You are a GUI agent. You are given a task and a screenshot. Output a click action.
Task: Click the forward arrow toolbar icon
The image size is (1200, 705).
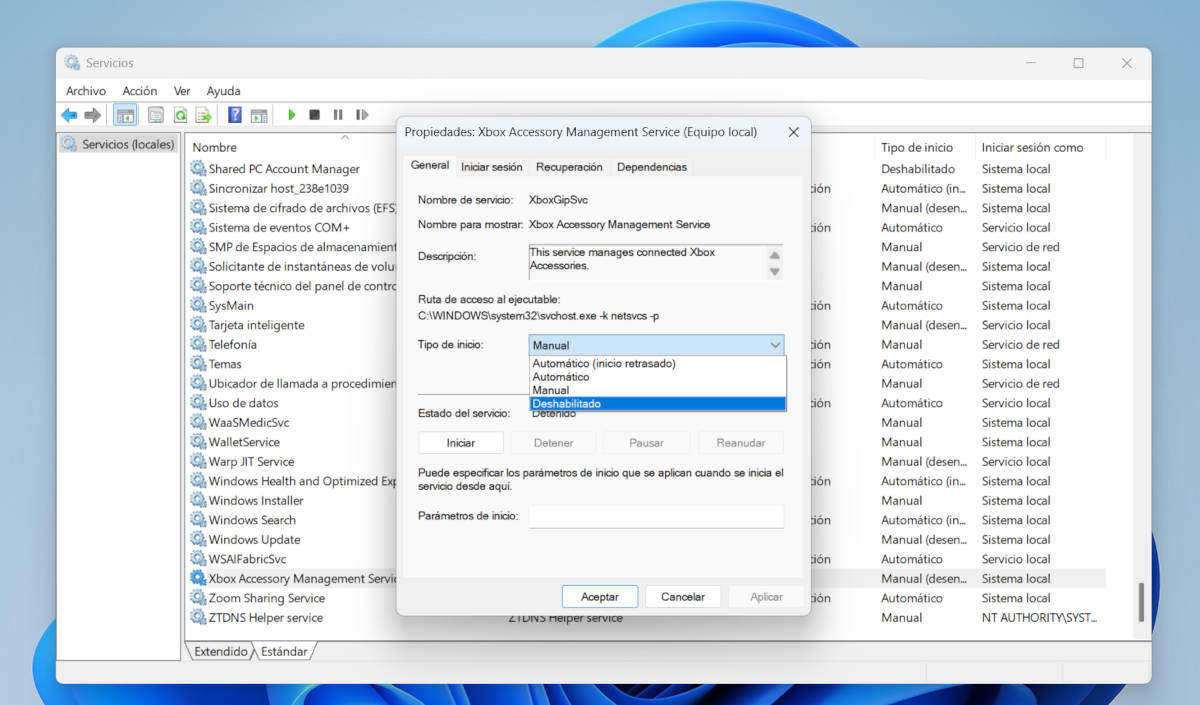pyautogui.click(x=92, y=115)
